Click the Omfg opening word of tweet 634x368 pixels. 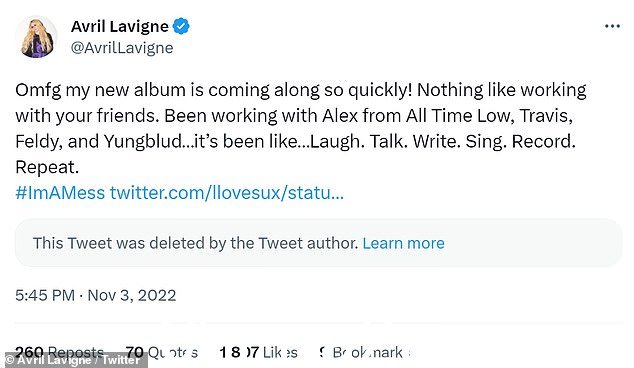click(x=38, y=91)
